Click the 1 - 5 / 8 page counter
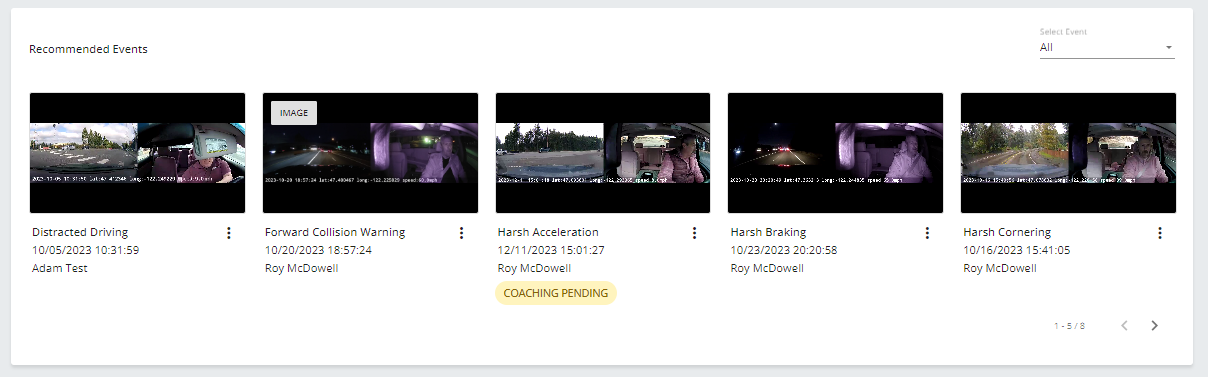This screenshot has width=1208, height=377. point(1069,326)
